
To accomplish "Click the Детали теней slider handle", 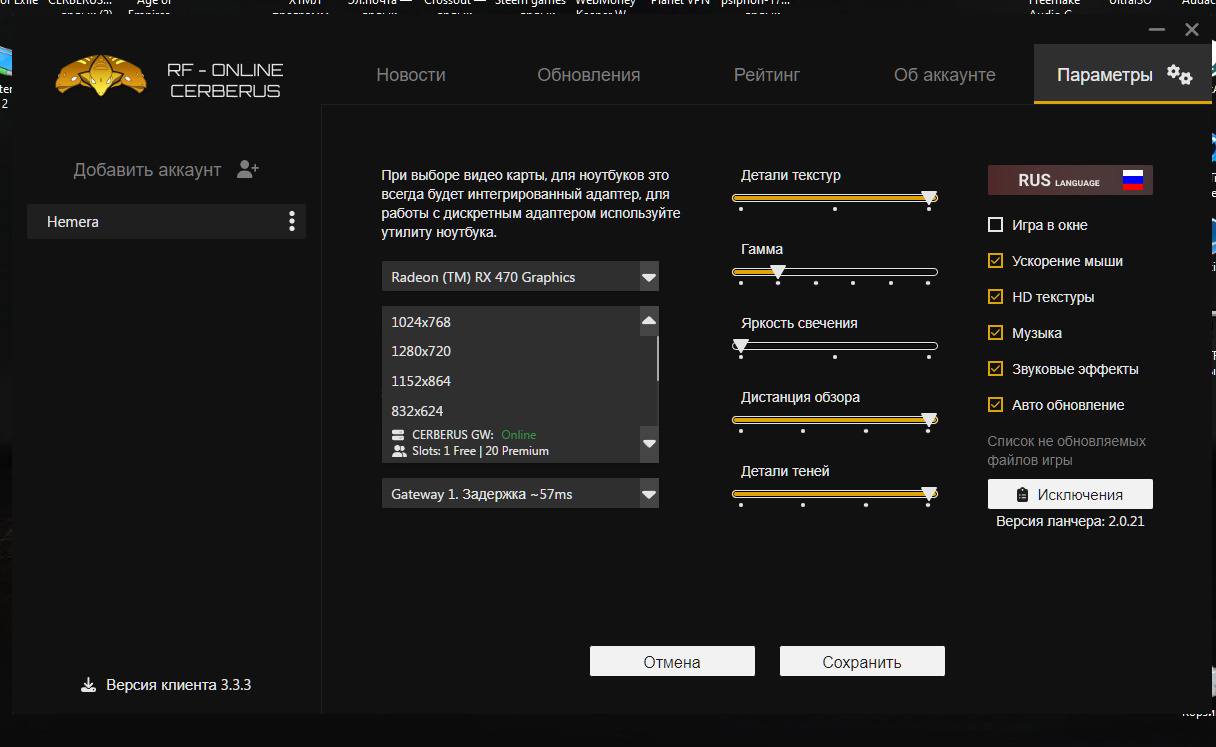I will pyautogui.click(x=929, y=494).
